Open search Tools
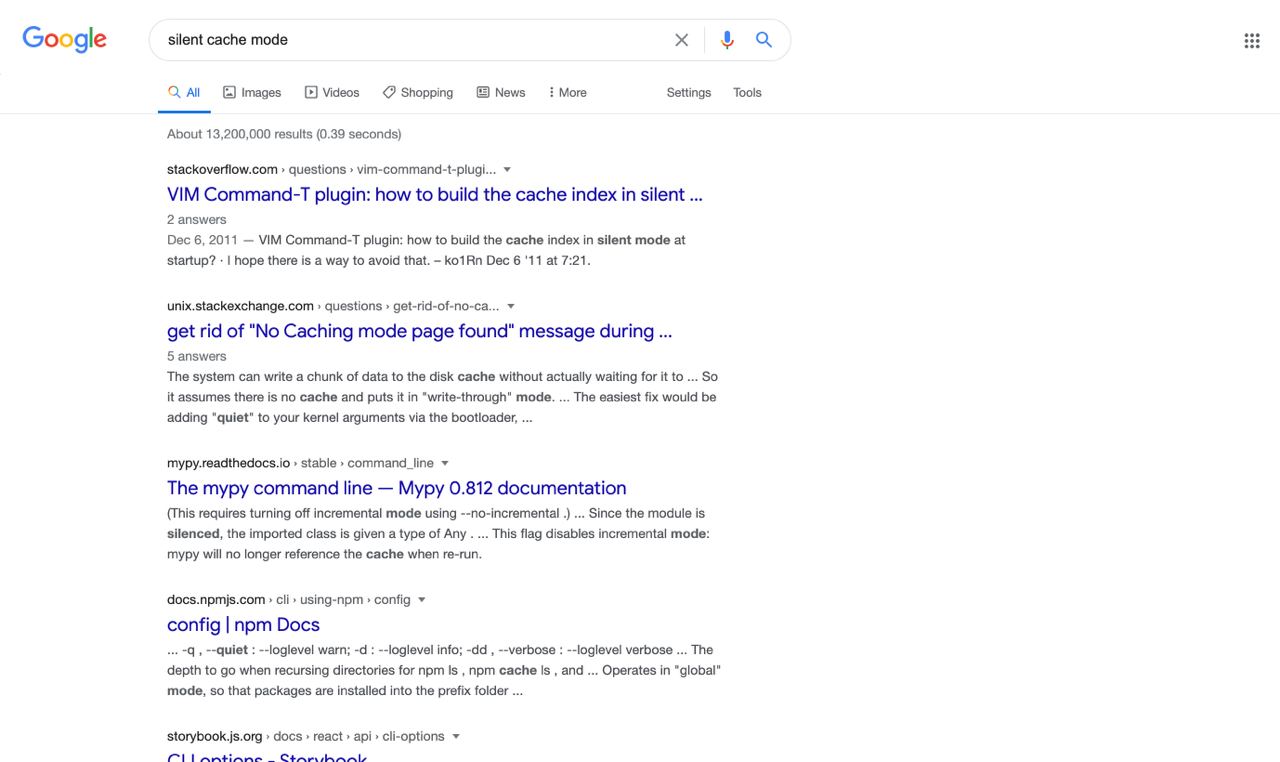This screenshot has height=762, width=1280. coord(747,92)
